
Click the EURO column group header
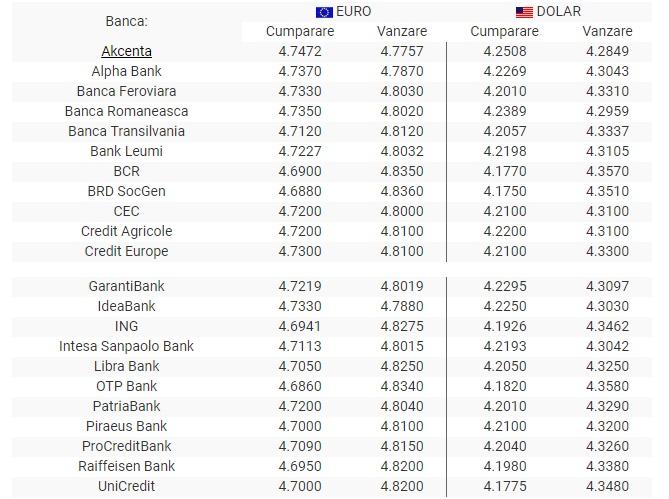coord(354,11)
